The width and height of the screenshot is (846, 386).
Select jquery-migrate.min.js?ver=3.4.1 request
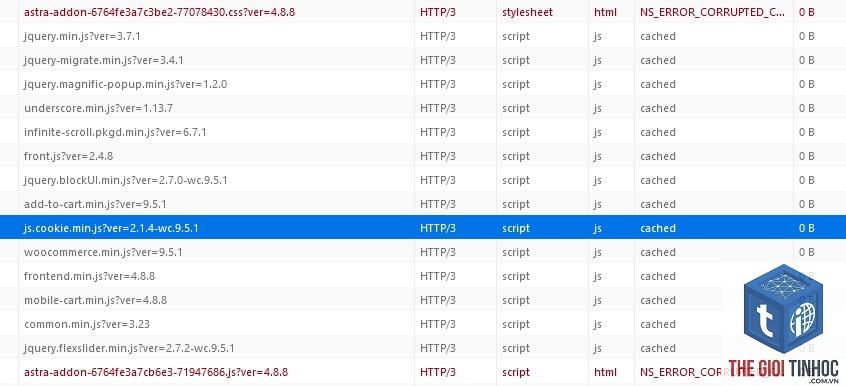click(x=423, y=60)
